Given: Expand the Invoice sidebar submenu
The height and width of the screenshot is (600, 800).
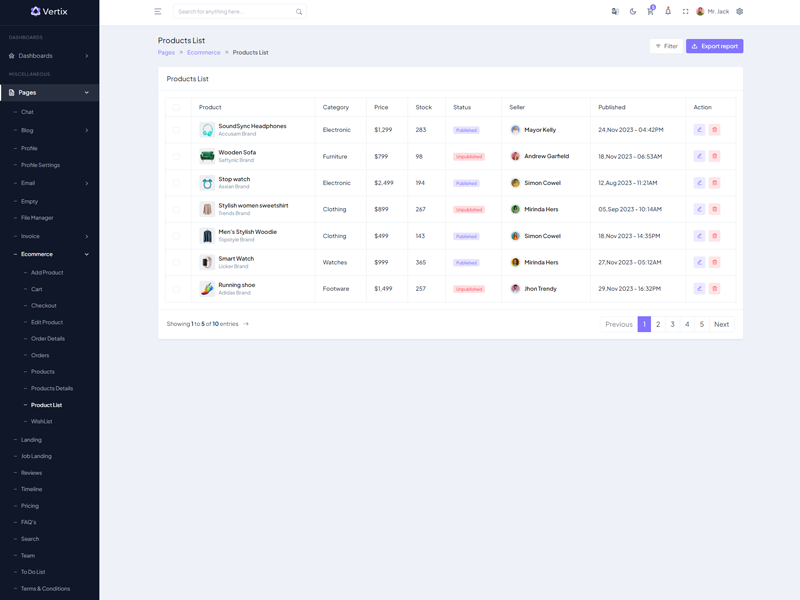Looking at the screenshot, I should pos(50,236).
